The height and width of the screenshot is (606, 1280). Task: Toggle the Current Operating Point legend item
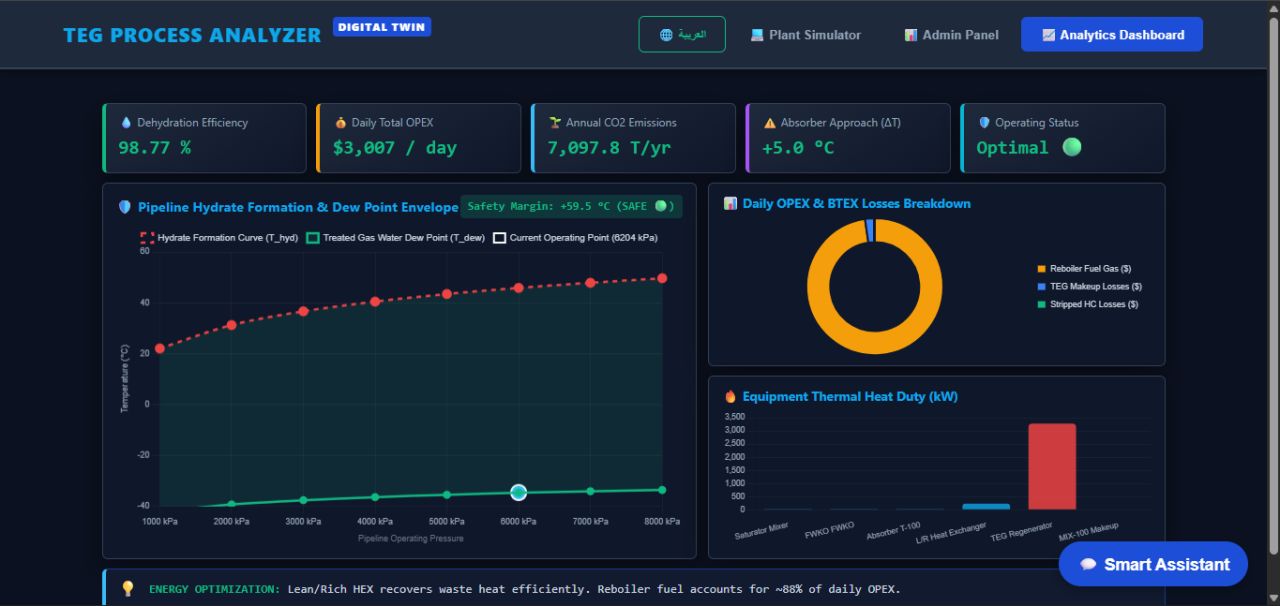[575, 238]
